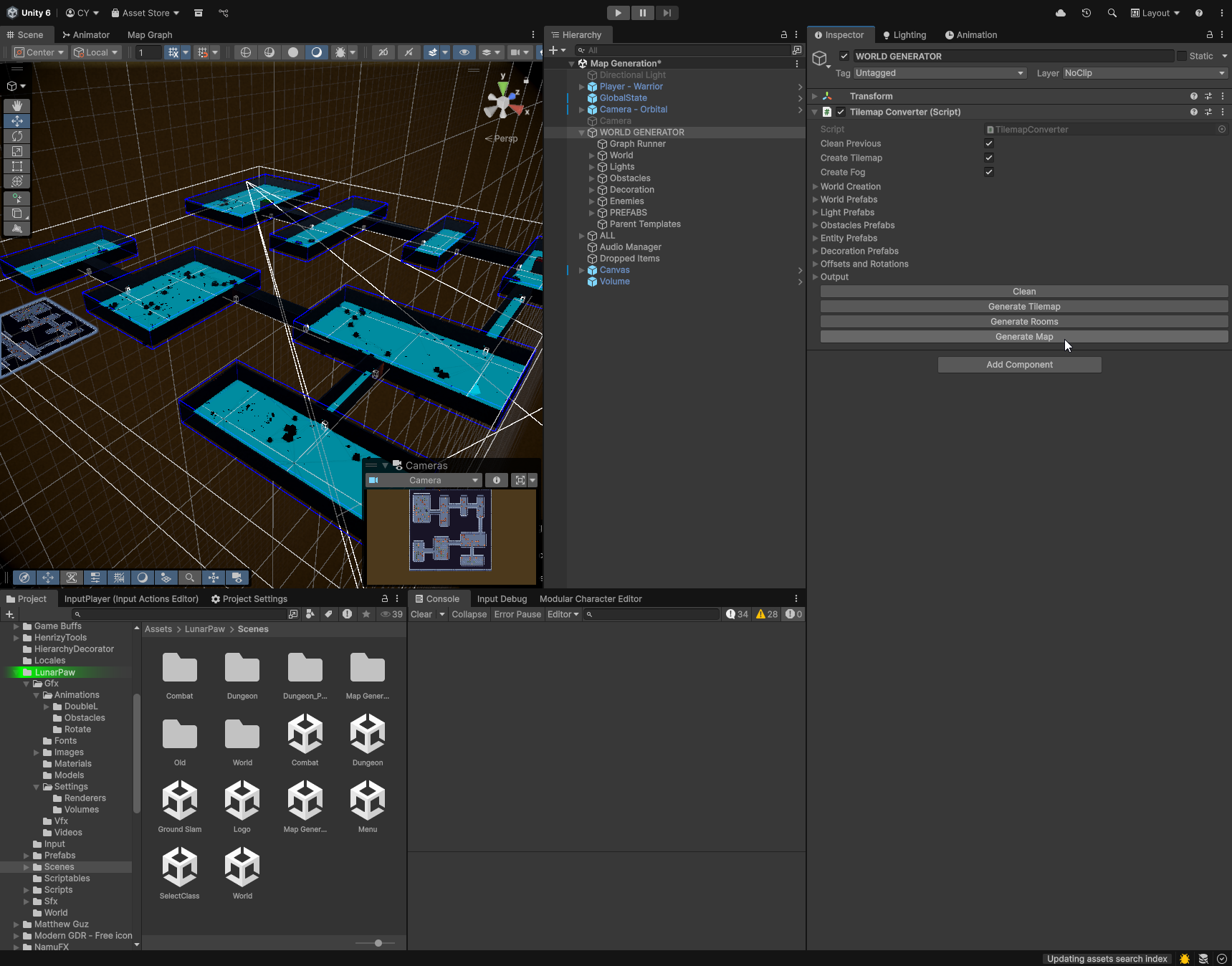The height and width of the screenshot is (966, 1232).
Task: Switch to the Map Graph tab
Action: [150, 35]
